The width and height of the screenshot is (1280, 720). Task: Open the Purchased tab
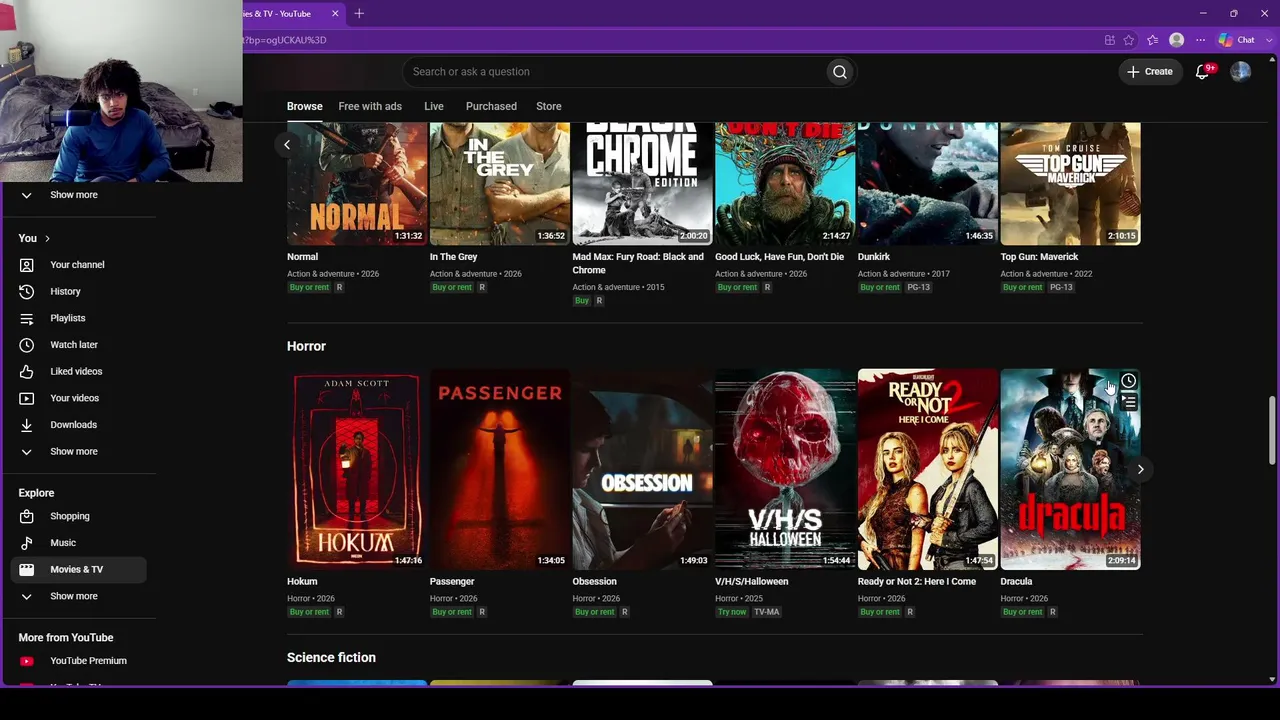point(491,106)
